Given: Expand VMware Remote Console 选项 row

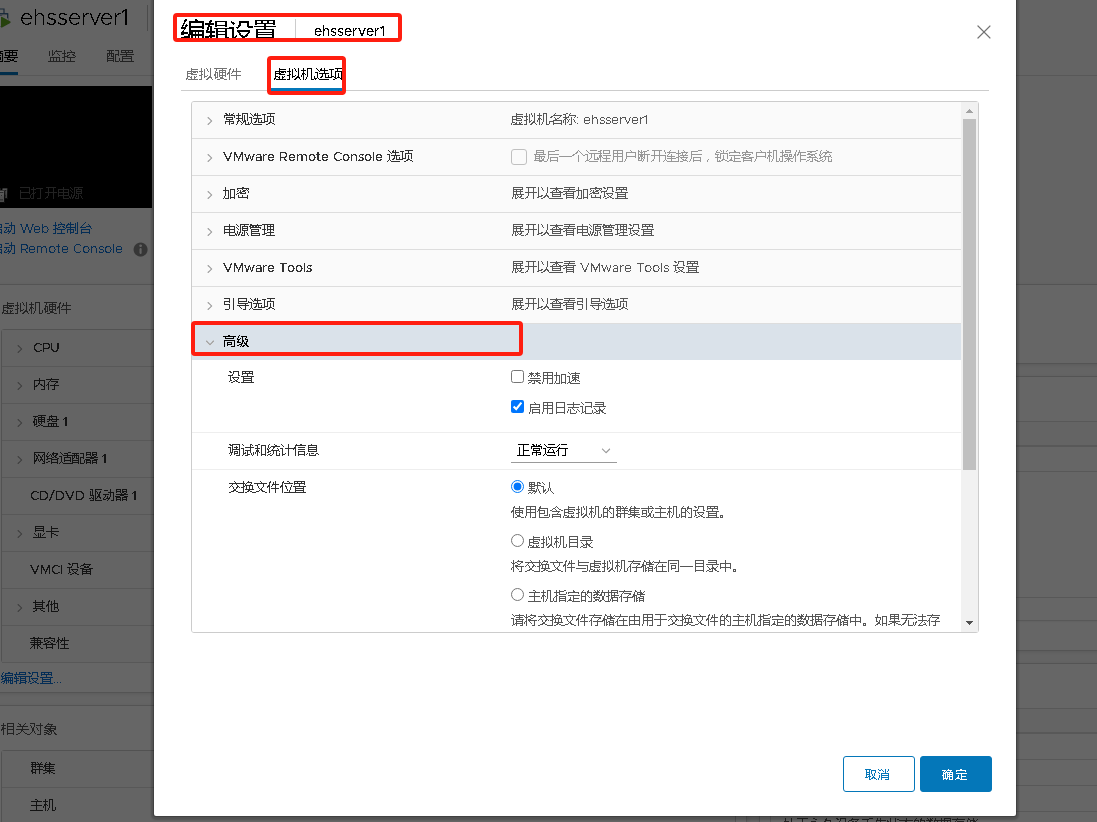Looking at the screenshot, I should (x=209, y=157).
